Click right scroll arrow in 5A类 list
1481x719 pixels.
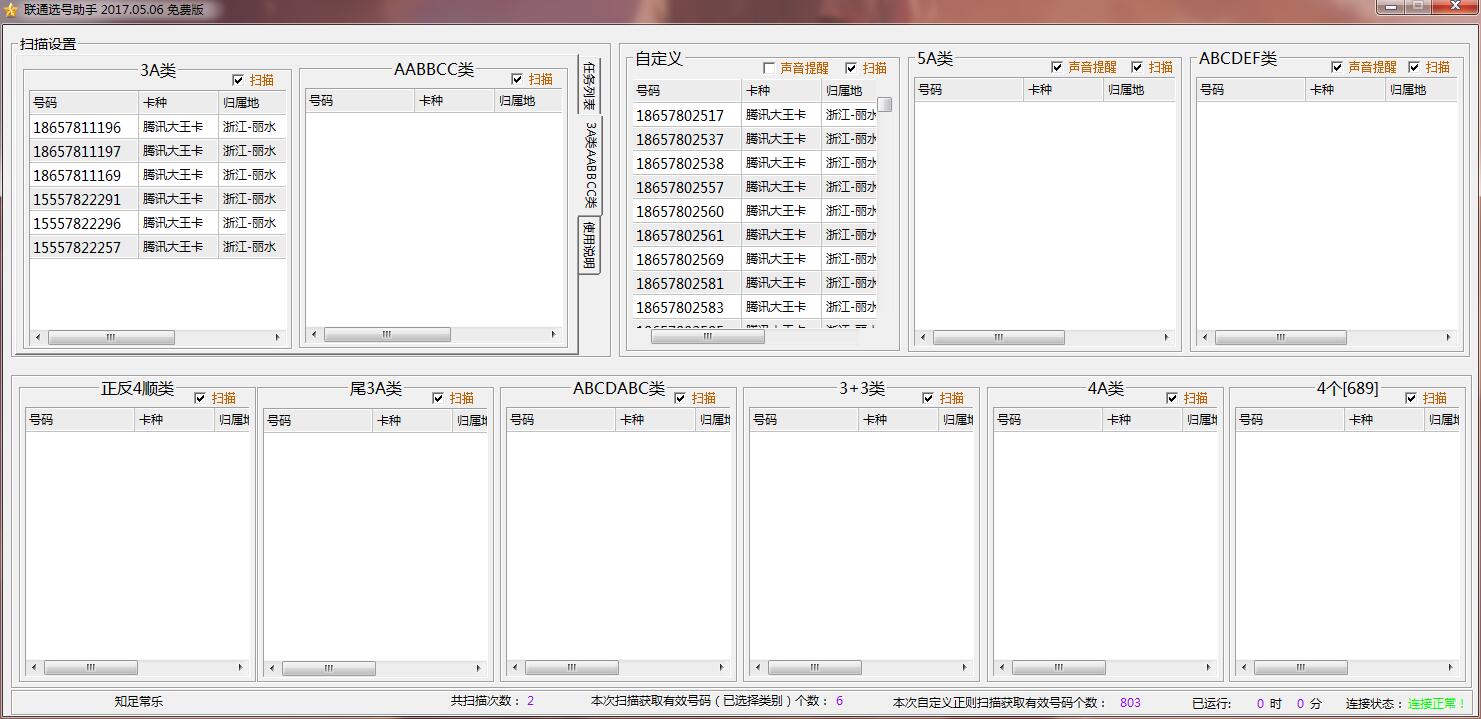coord(1166,338)
